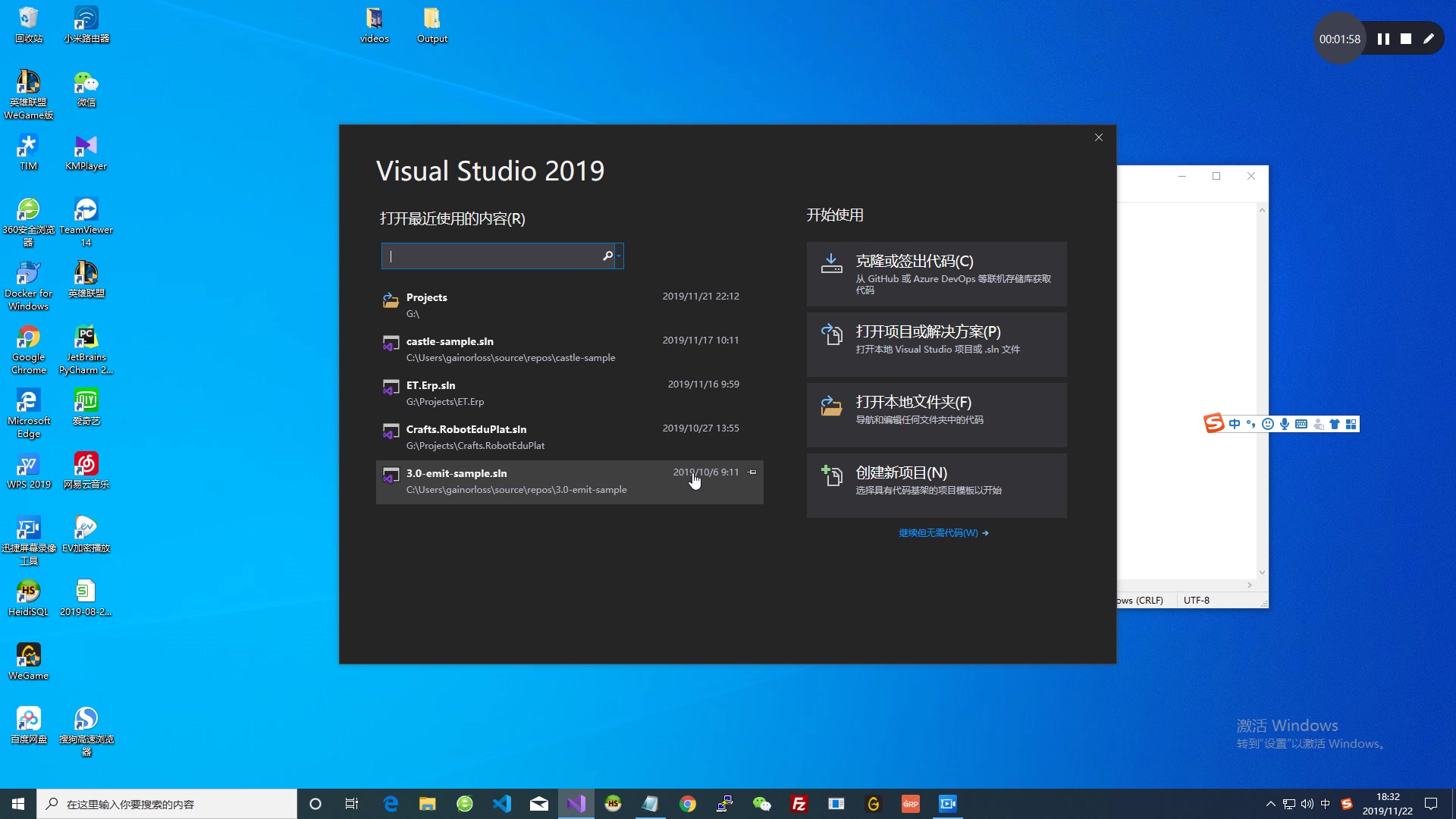Open Google Chrome from taskbar
The height and width of the screenshot is (819, 1456).
click(x=688, y=804)
